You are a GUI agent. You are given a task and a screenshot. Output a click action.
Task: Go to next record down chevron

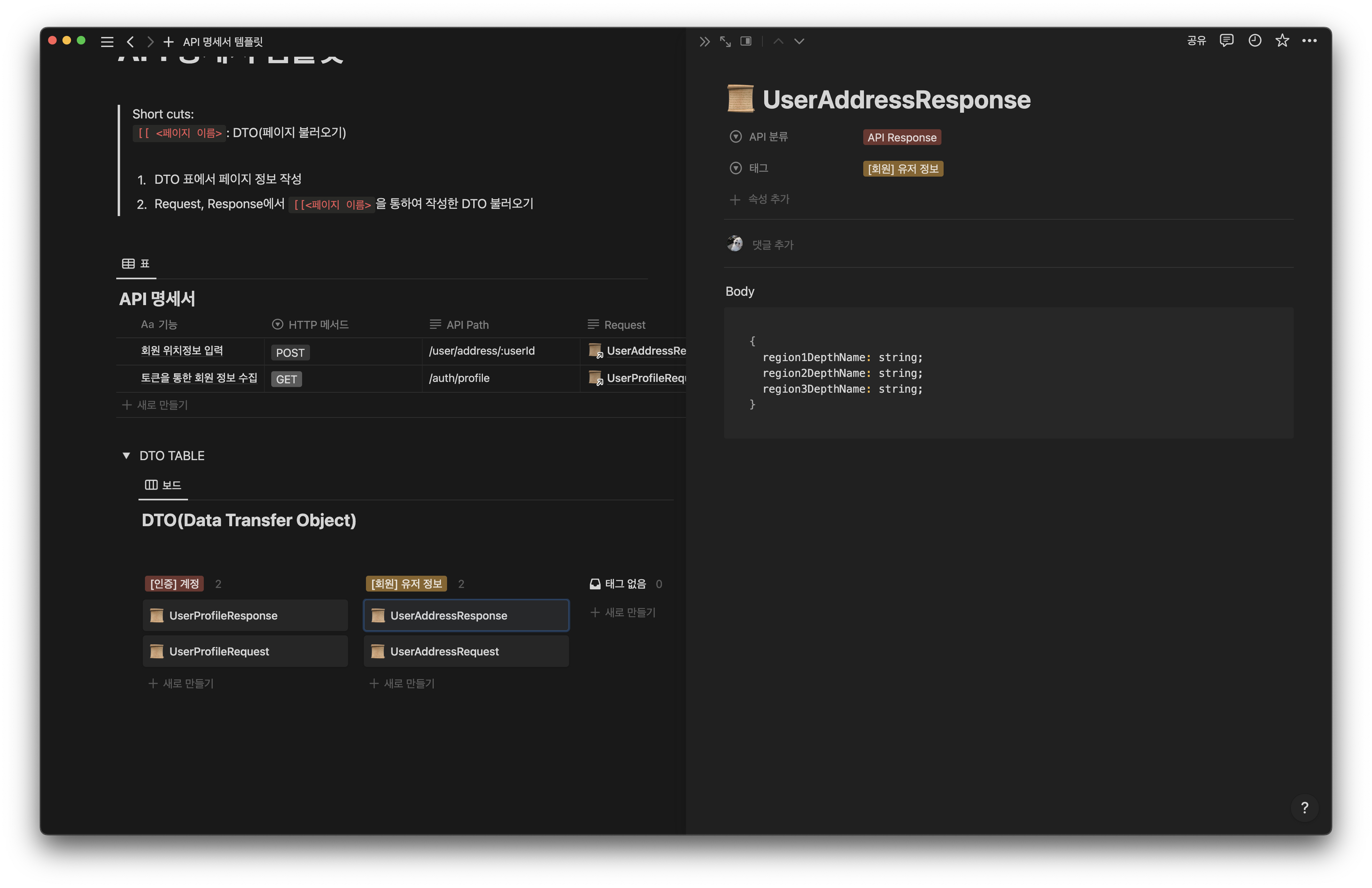[x=799, y=42]
